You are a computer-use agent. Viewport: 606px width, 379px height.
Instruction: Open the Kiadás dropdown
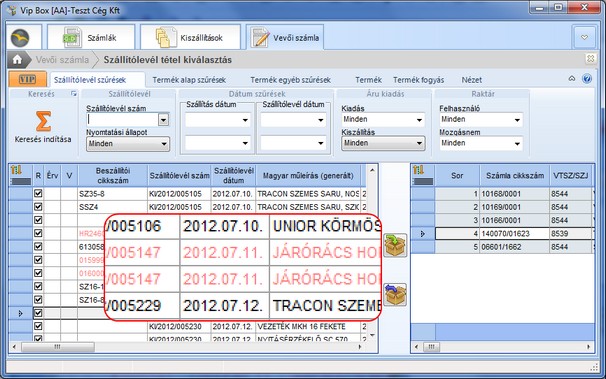click(383, 120)
